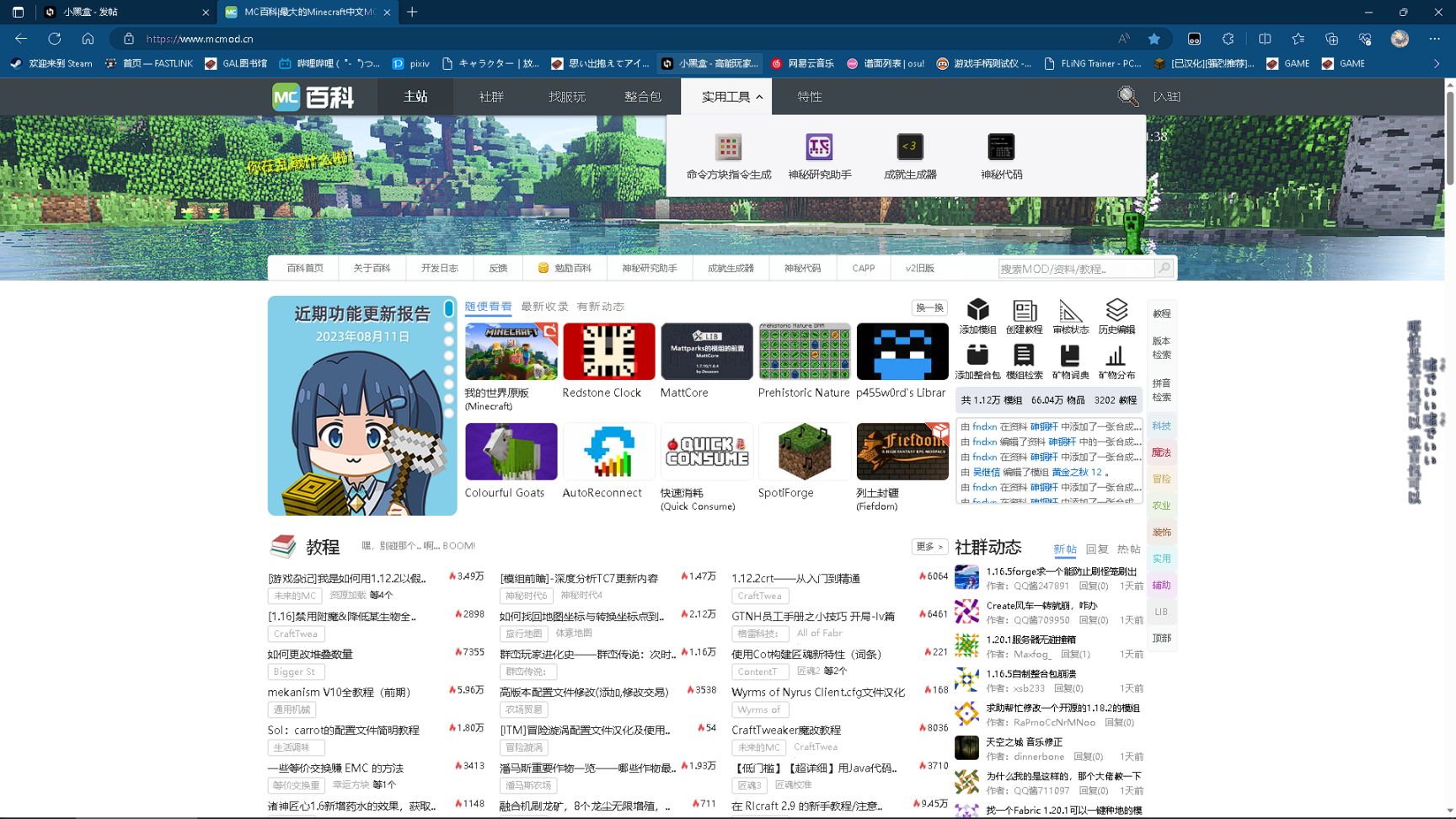Open the 天空之城 音乐修正 community post
Screen dimensions: 1456x819
(x=1024, y=742)
